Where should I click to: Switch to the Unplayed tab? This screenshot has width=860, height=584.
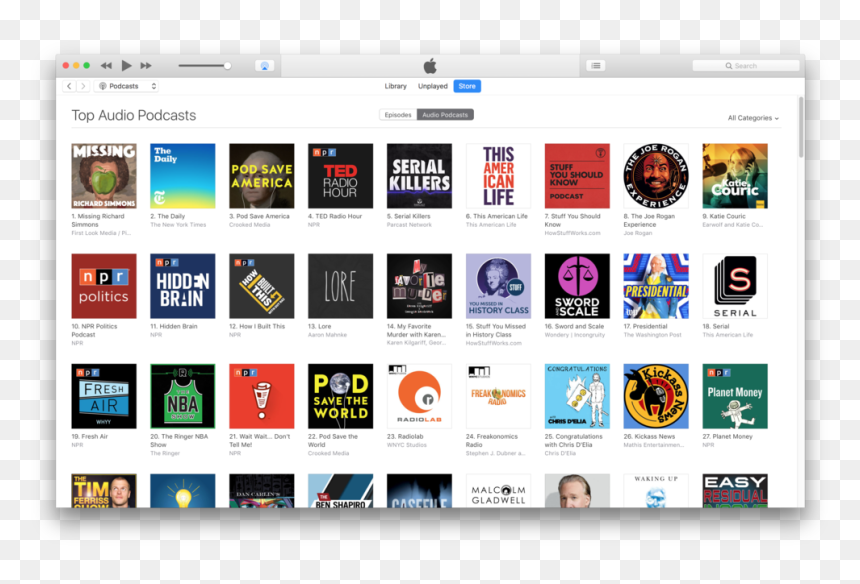pos(433,86)
